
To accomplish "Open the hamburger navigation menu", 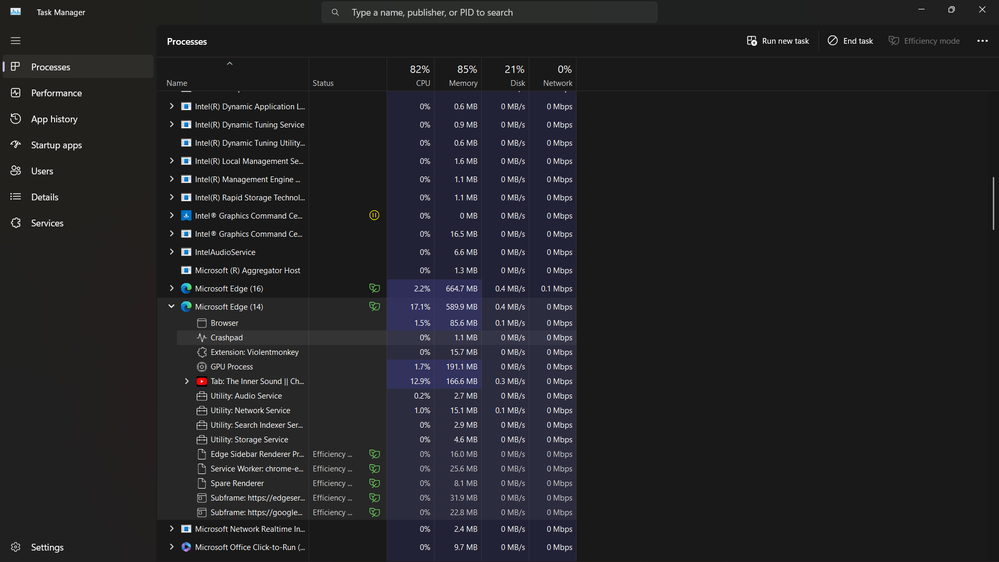I will pyautogui.click(x=15, y=41).
